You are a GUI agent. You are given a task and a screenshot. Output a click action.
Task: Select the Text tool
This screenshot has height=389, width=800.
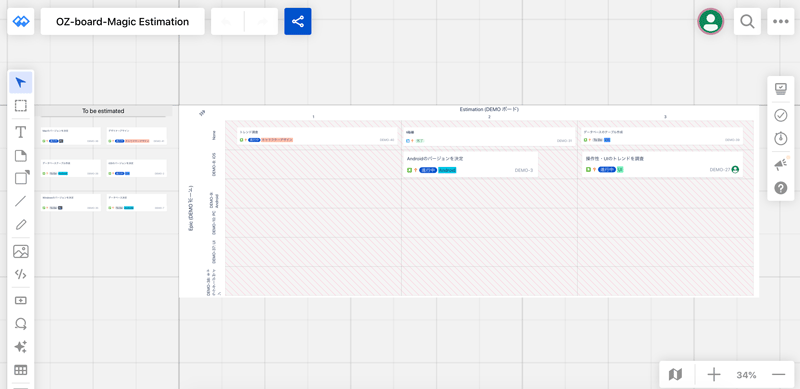[20, 132]
